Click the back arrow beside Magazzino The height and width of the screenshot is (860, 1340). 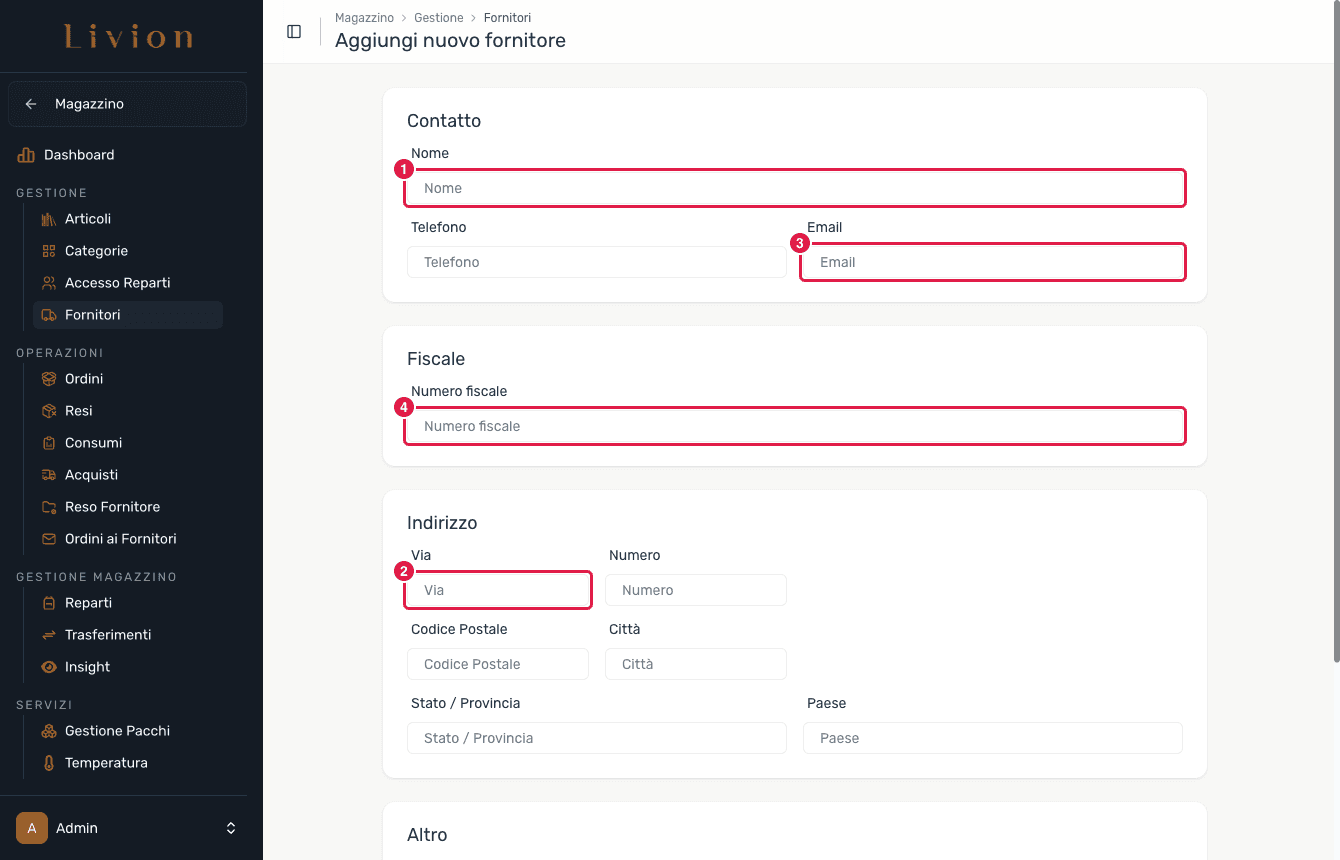(x=31, y=104)
